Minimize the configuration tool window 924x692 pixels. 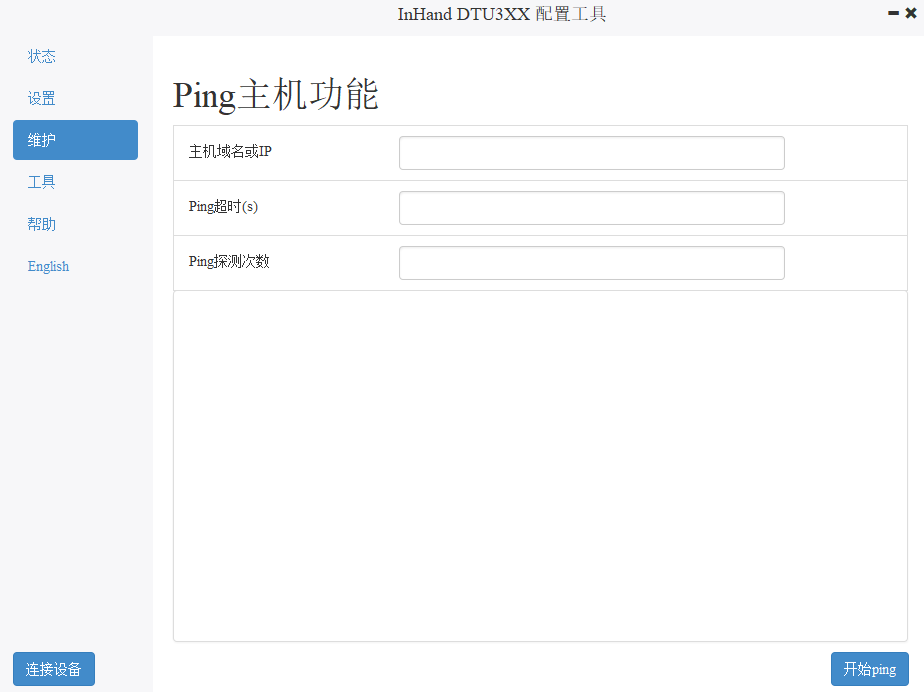pyautogui.click(x=893, y=13)
